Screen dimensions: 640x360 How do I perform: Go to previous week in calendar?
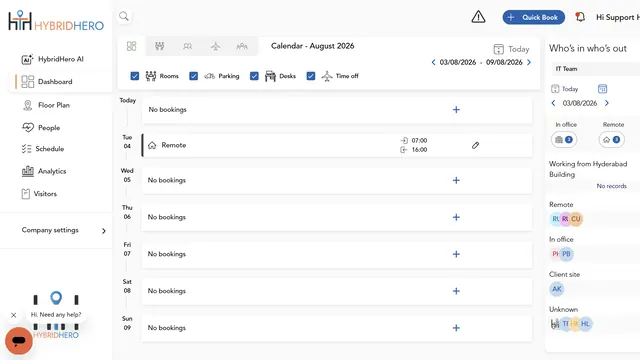433,62
